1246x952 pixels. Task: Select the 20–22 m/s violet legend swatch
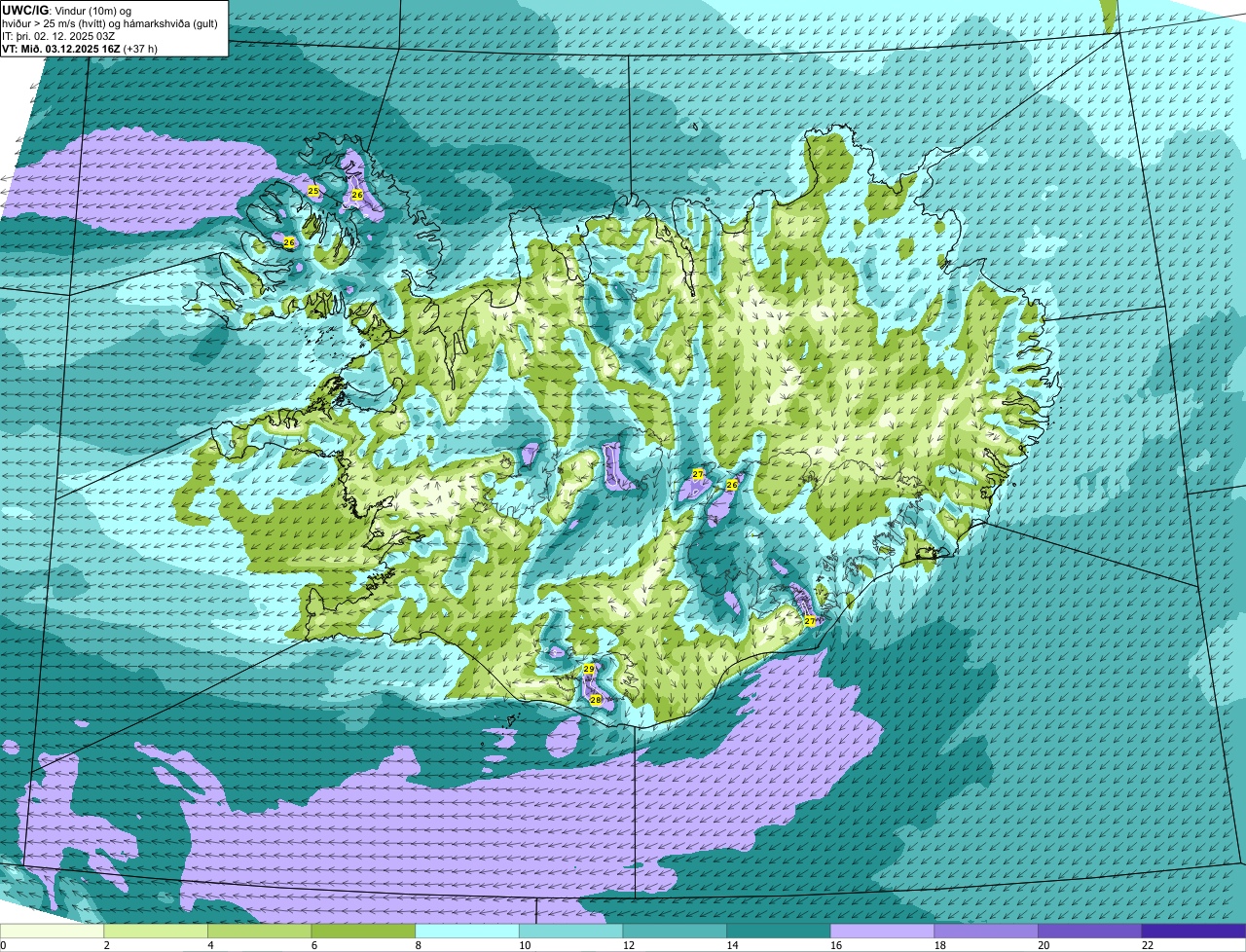click(x=1089, y=931)
